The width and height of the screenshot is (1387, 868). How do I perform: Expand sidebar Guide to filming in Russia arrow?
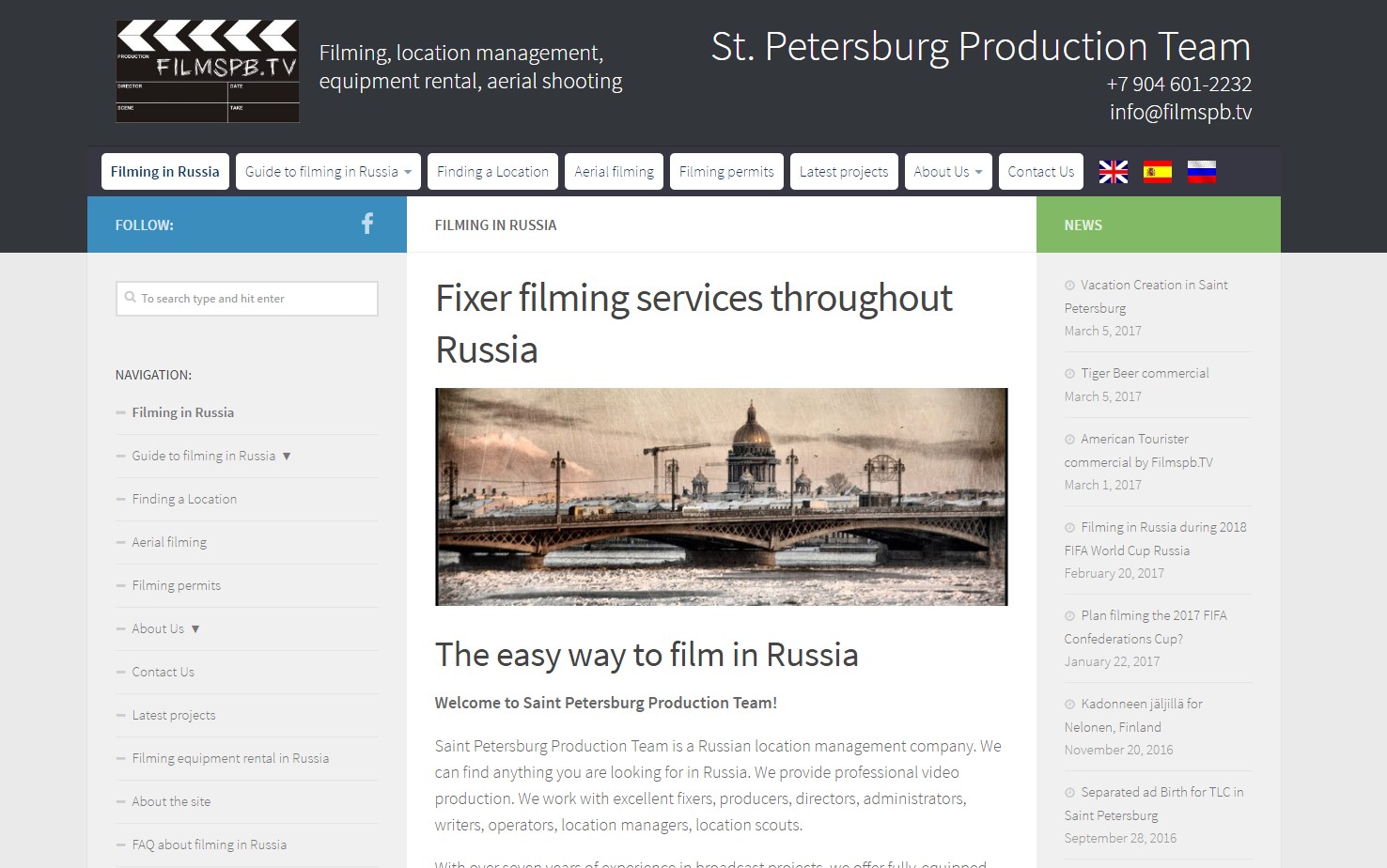pyautogui.click(x=287, y=456)
